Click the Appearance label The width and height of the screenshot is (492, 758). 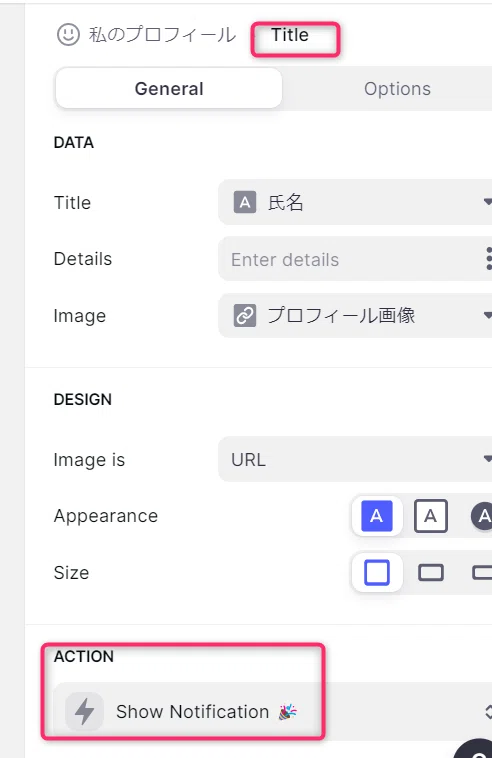tap(106, 516)
